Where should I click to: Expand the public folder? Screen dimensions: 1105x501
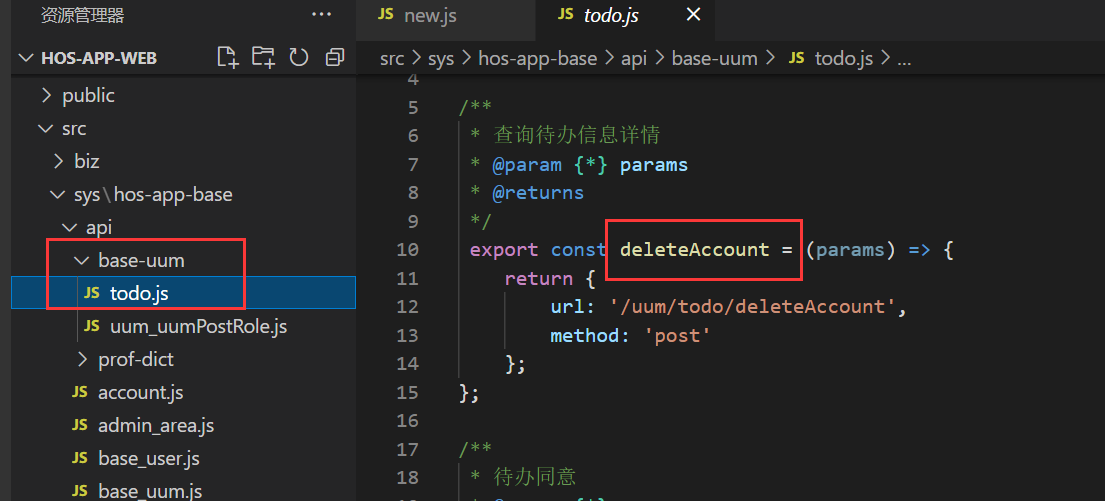tap(88, 96)
